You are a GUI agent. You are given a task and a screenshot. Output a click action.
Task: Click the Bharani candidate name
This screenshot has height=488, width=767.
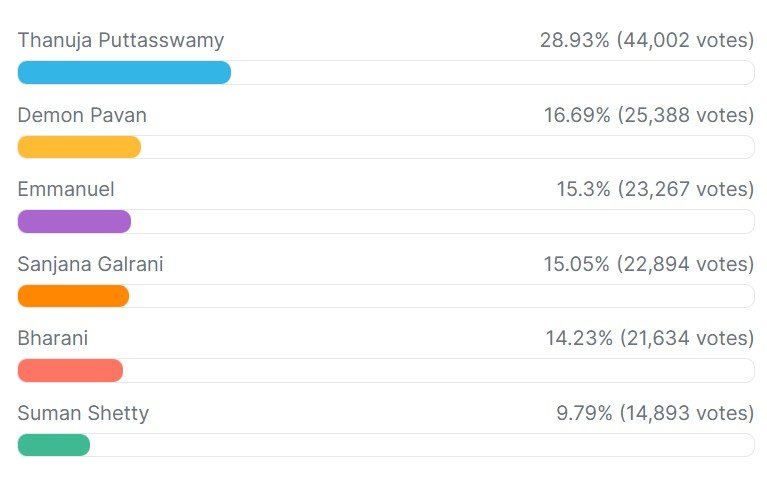coord(53,339)
